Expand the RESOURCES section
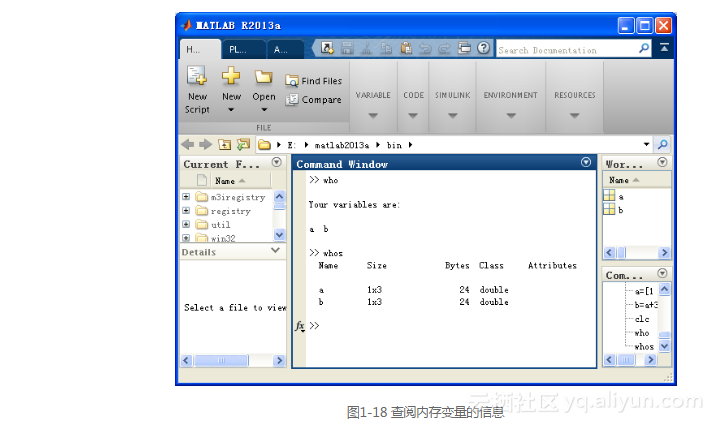This screenshot has width=714, height=424. coord(575,116)
